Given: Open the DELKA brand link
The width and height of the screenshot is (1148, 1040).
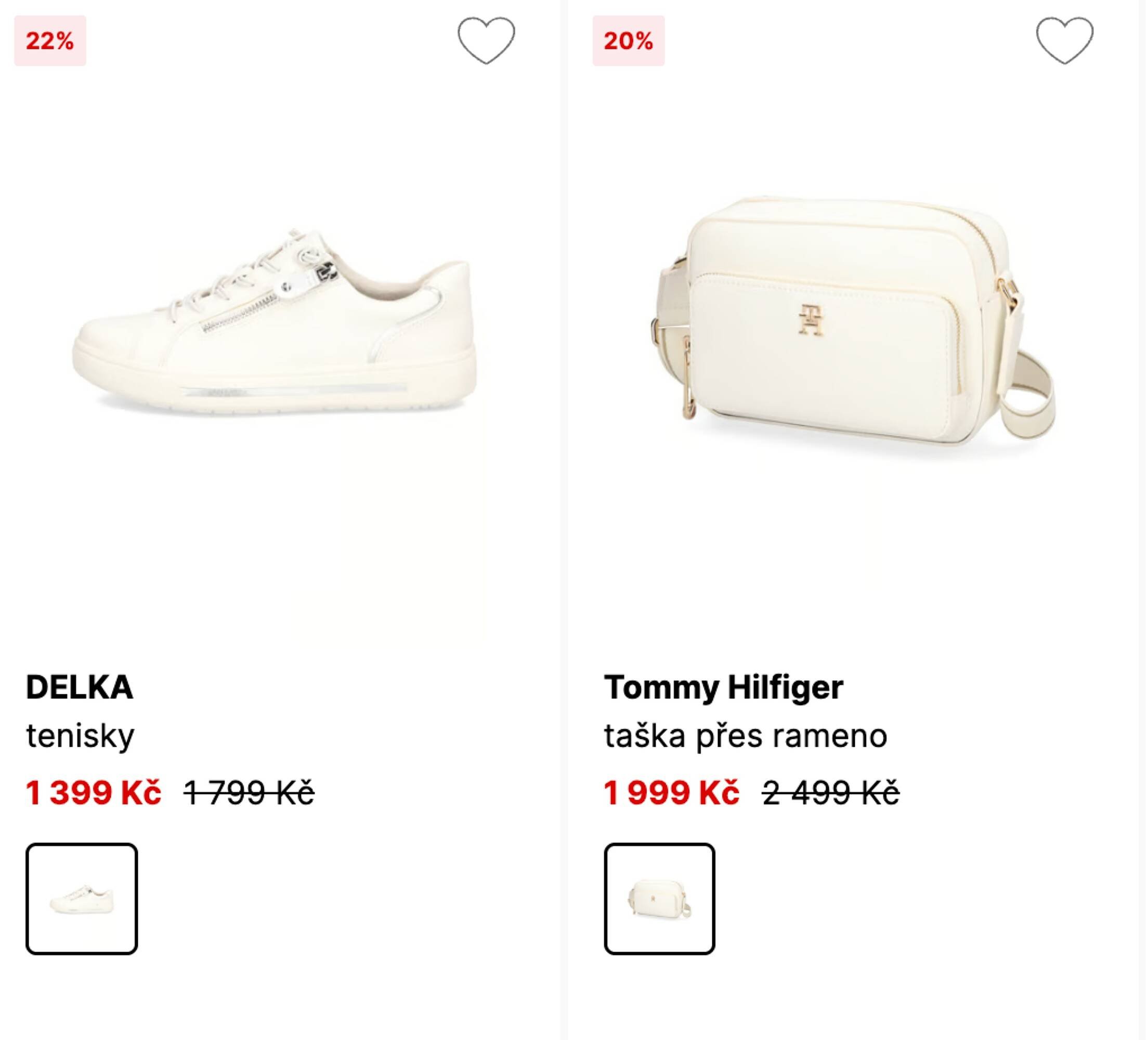Looking at the screenshot, I should click(x=80, y=687).
